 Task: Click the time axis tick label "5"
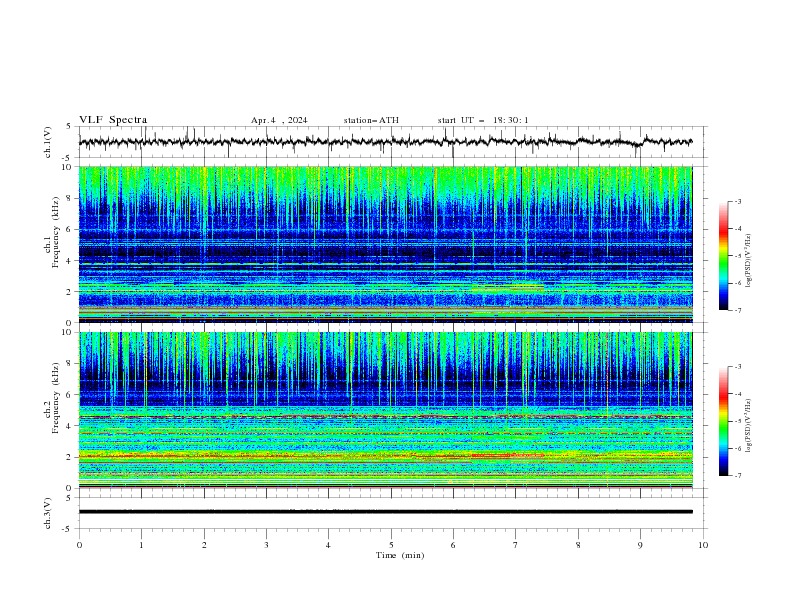pos(391,545)
